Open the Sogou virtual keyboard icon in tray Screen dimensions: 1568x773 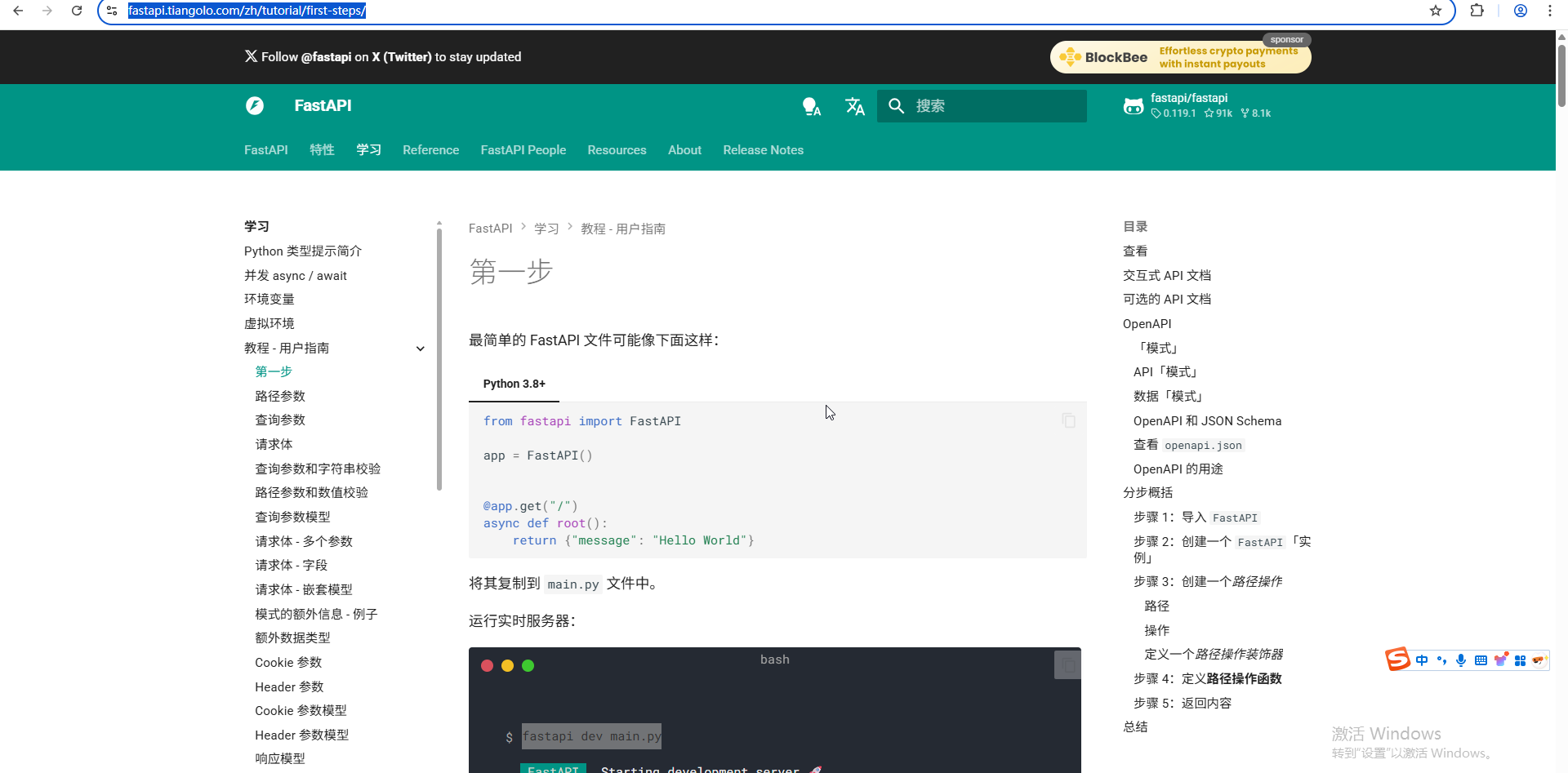(1481, 660)
